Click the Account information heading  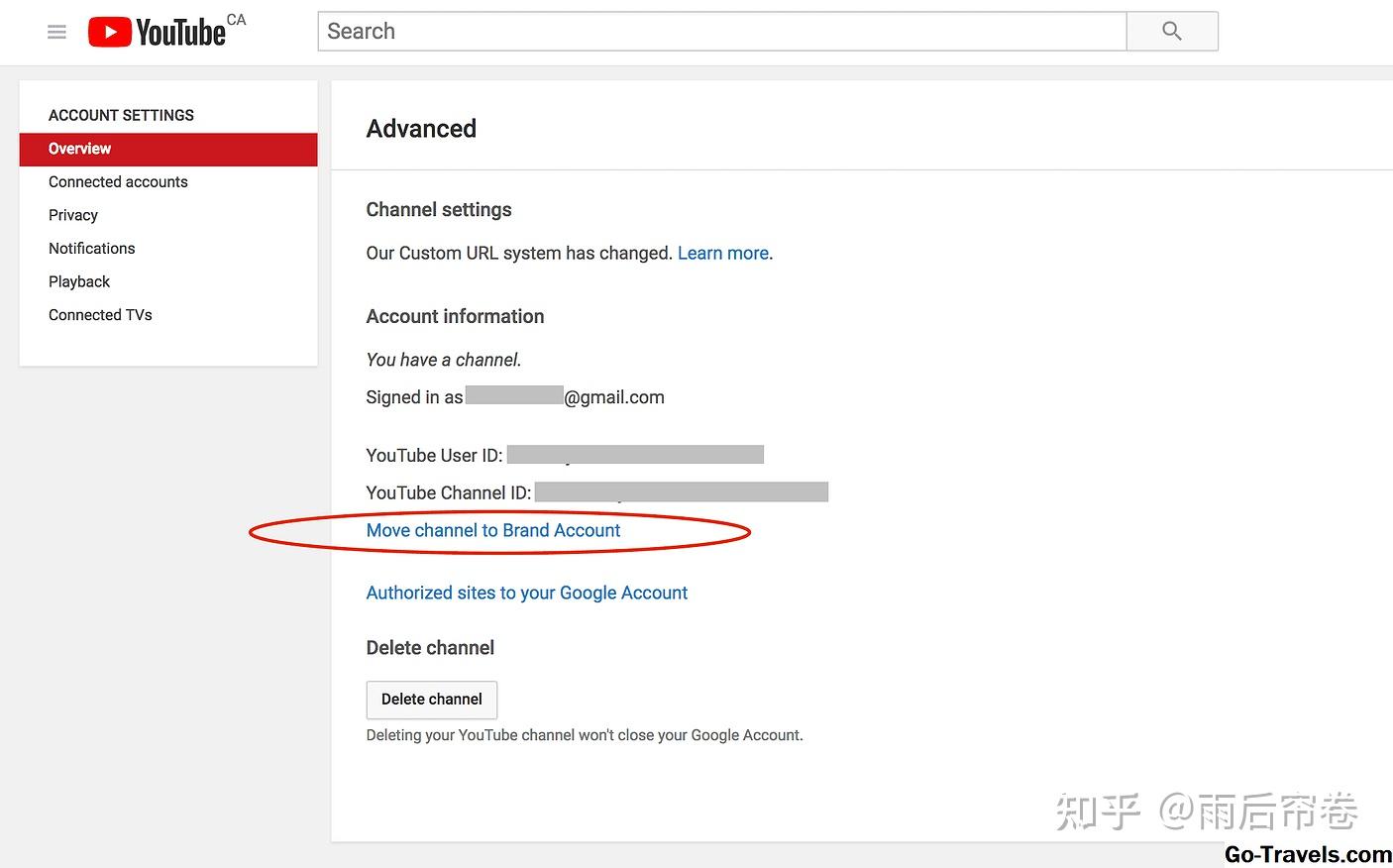[x=456, y=317]
